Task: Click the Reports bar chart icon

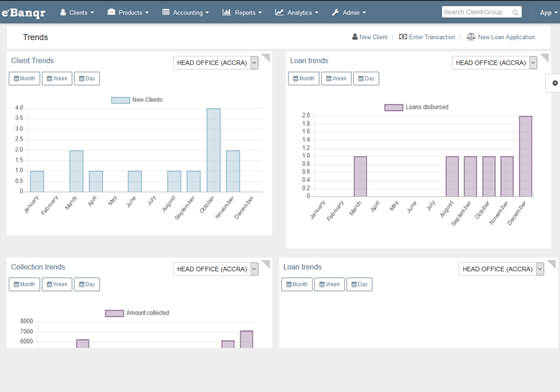Action: pyautogui.click(x=226, y=12)
